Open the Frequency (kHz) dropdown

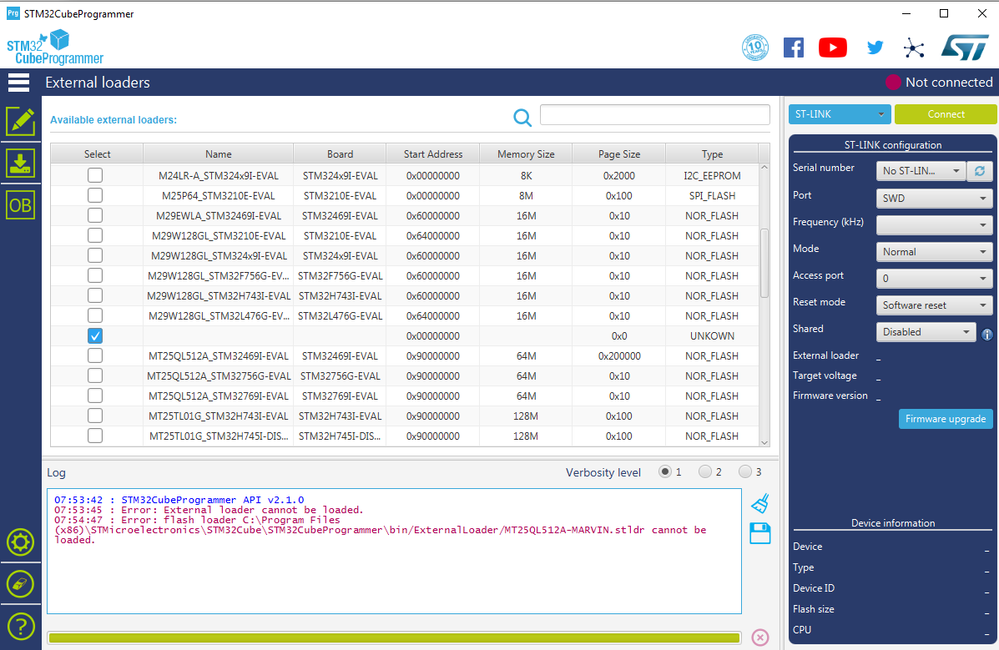coord(934,225)
